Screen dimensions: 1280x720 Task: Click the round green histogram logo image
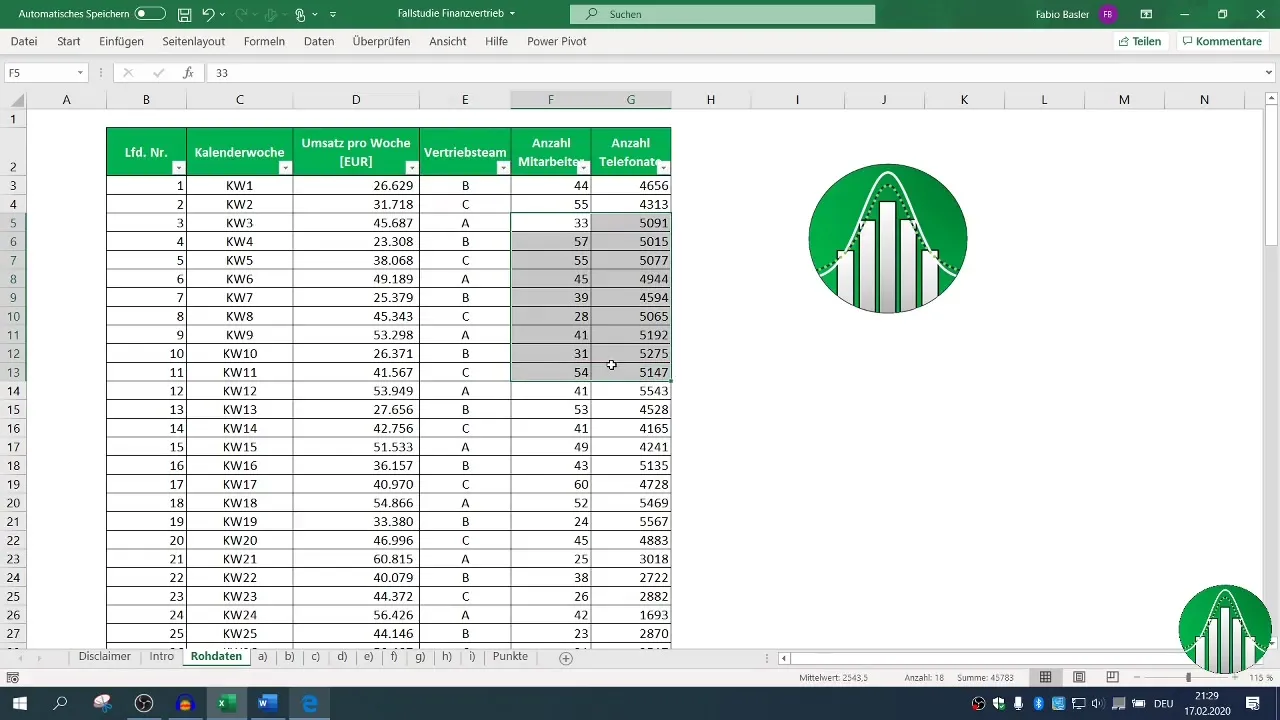coord(888,240)
